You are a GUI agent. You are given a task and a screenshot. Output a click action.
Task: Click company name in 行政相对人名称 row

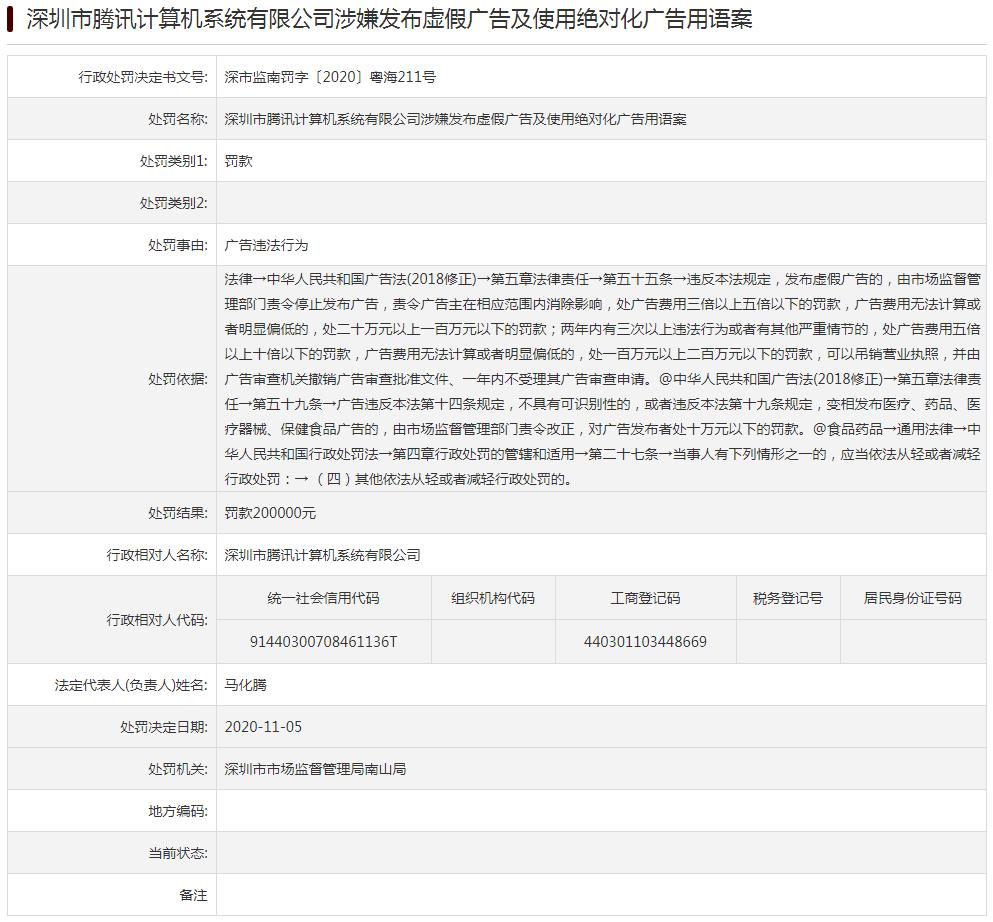tap(322, 555)
